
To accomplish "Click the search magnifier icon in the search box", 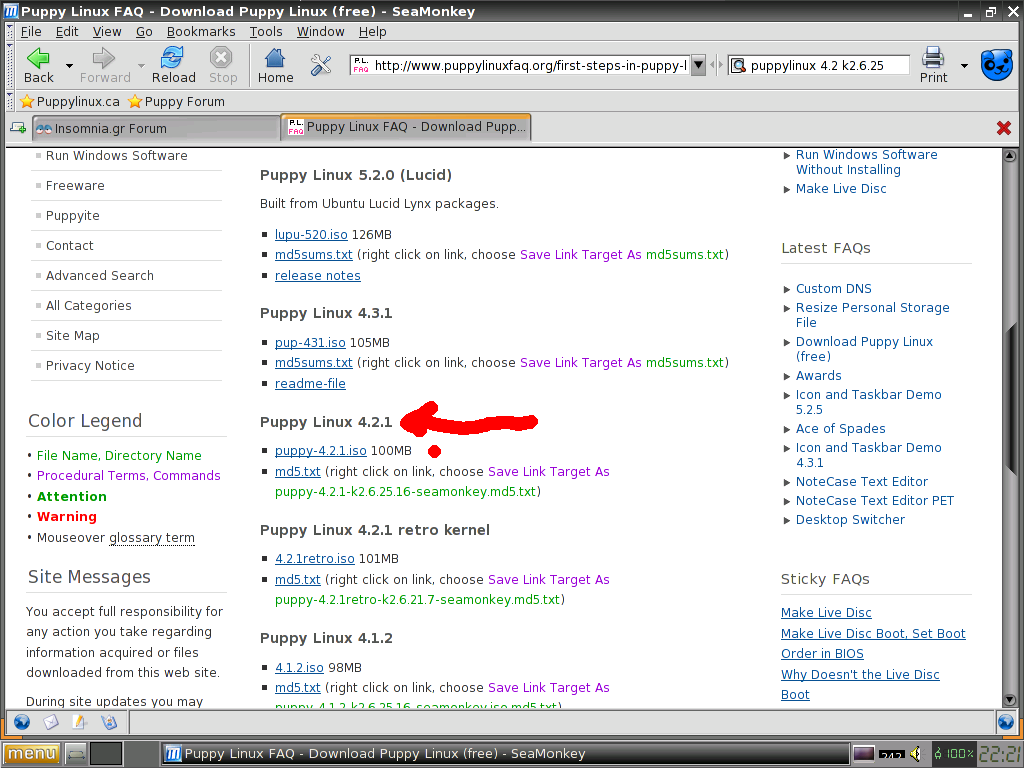I will (x=738, y=65).
